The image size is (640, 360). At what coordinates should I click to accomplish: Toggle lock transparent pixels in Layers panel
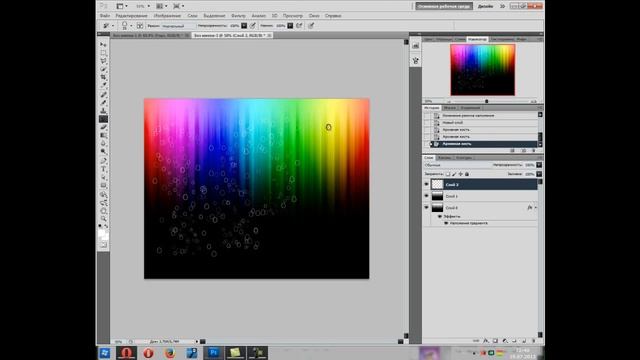(448, 174)
